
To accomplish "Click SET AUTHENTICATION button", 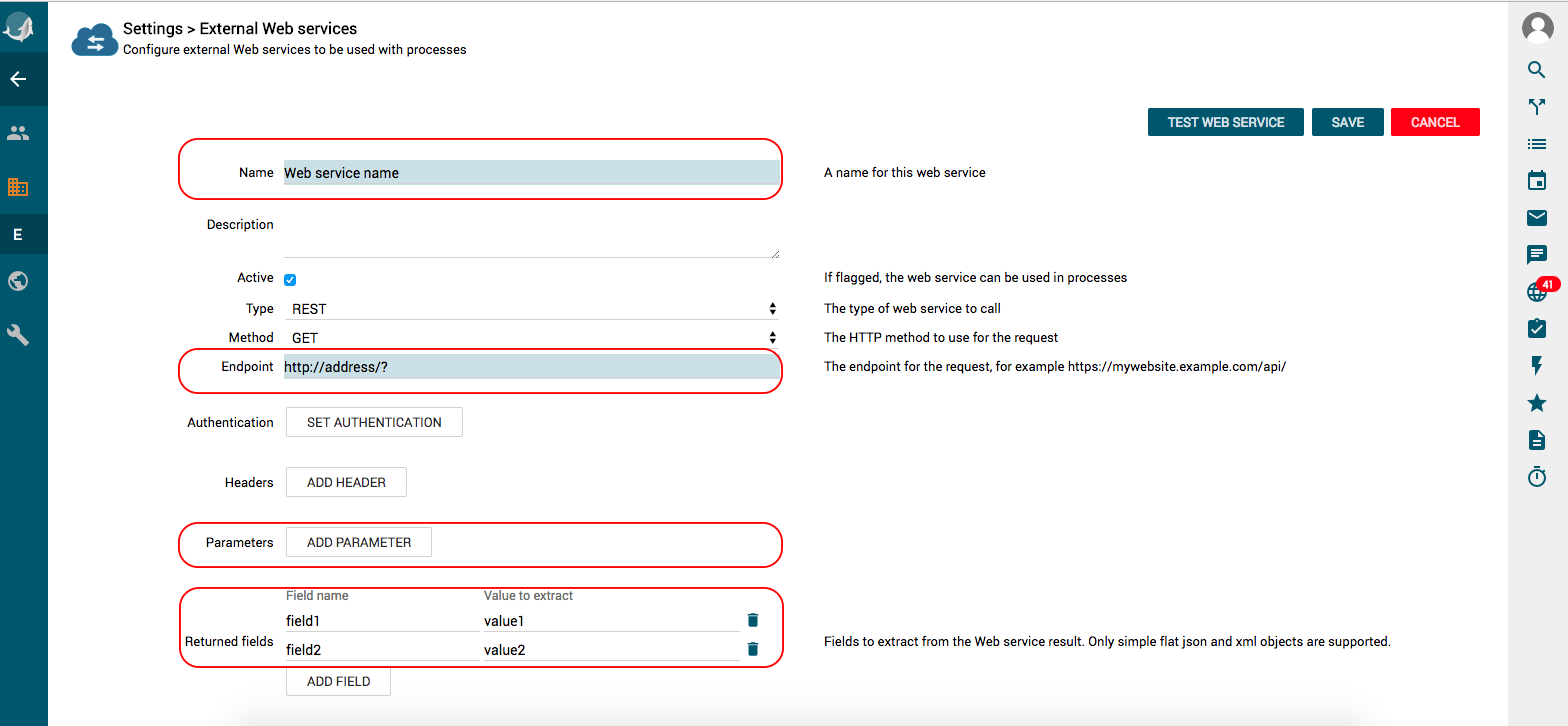I will (x=374, y=422).
